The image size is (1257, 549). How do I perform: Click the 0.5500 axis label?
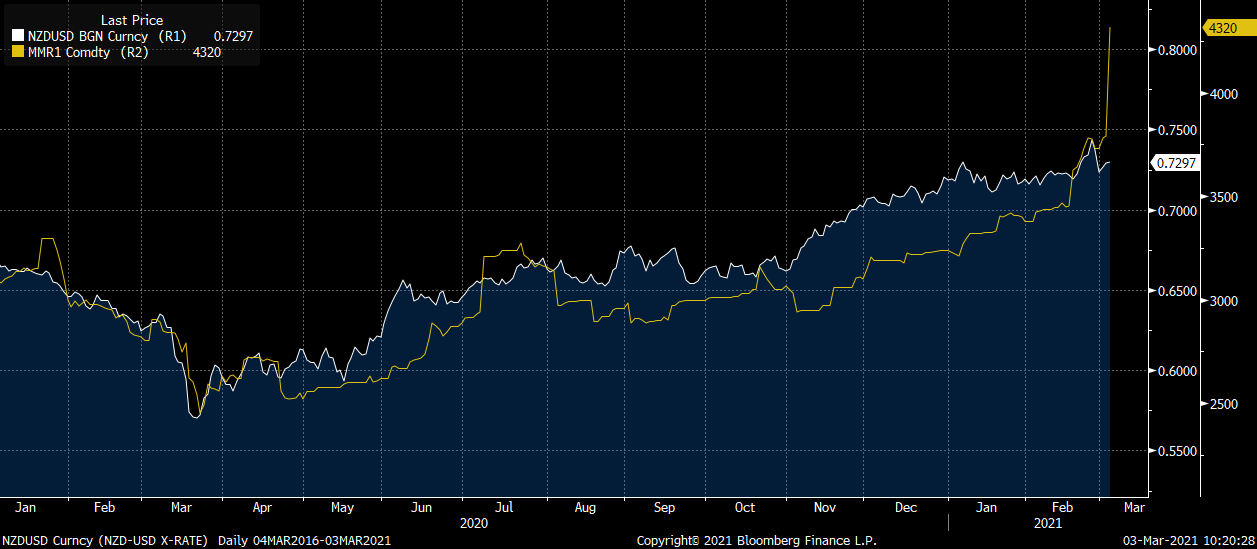tap(1178, 452)
